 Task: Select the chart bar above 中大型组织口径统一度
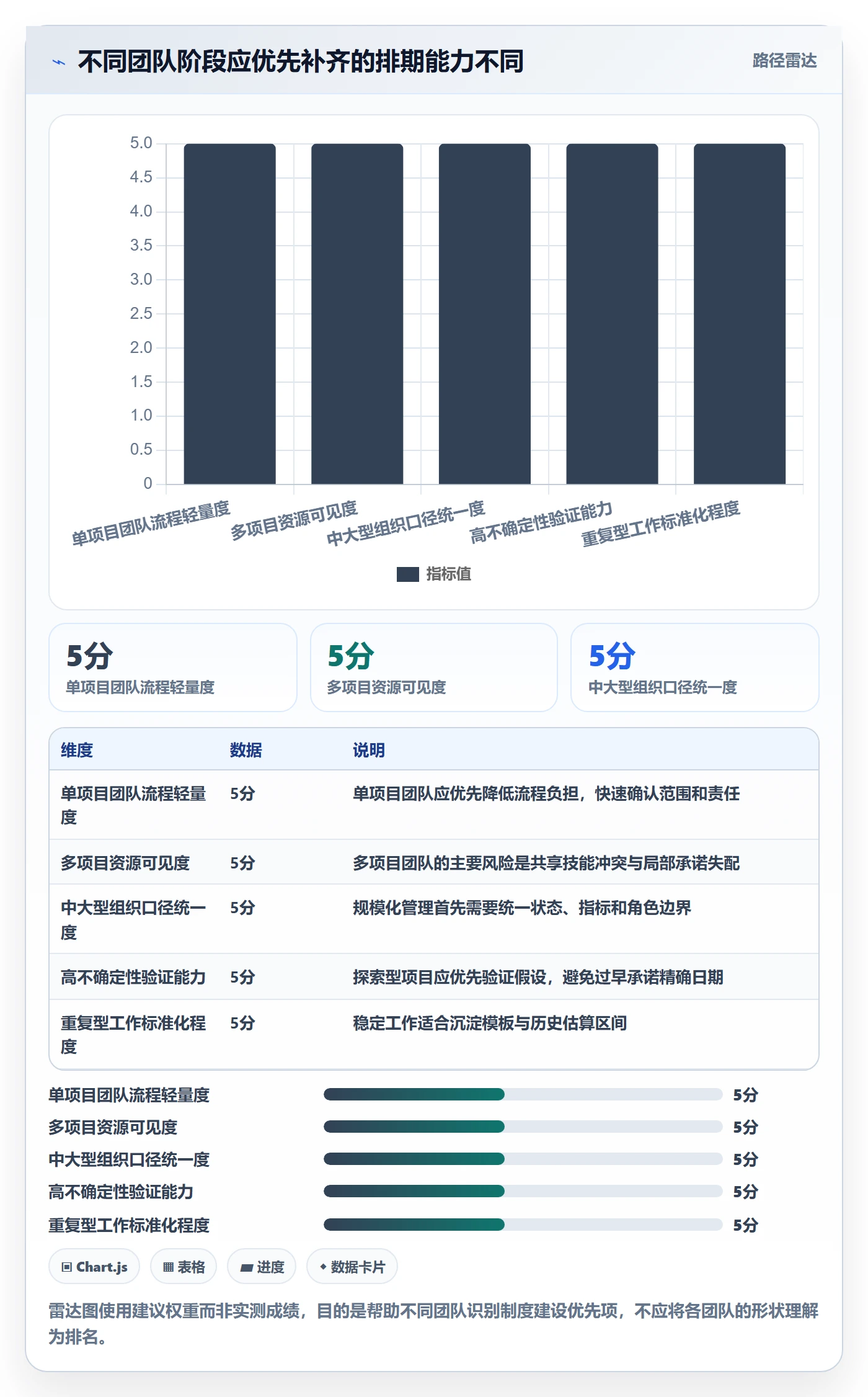[485, 314]
